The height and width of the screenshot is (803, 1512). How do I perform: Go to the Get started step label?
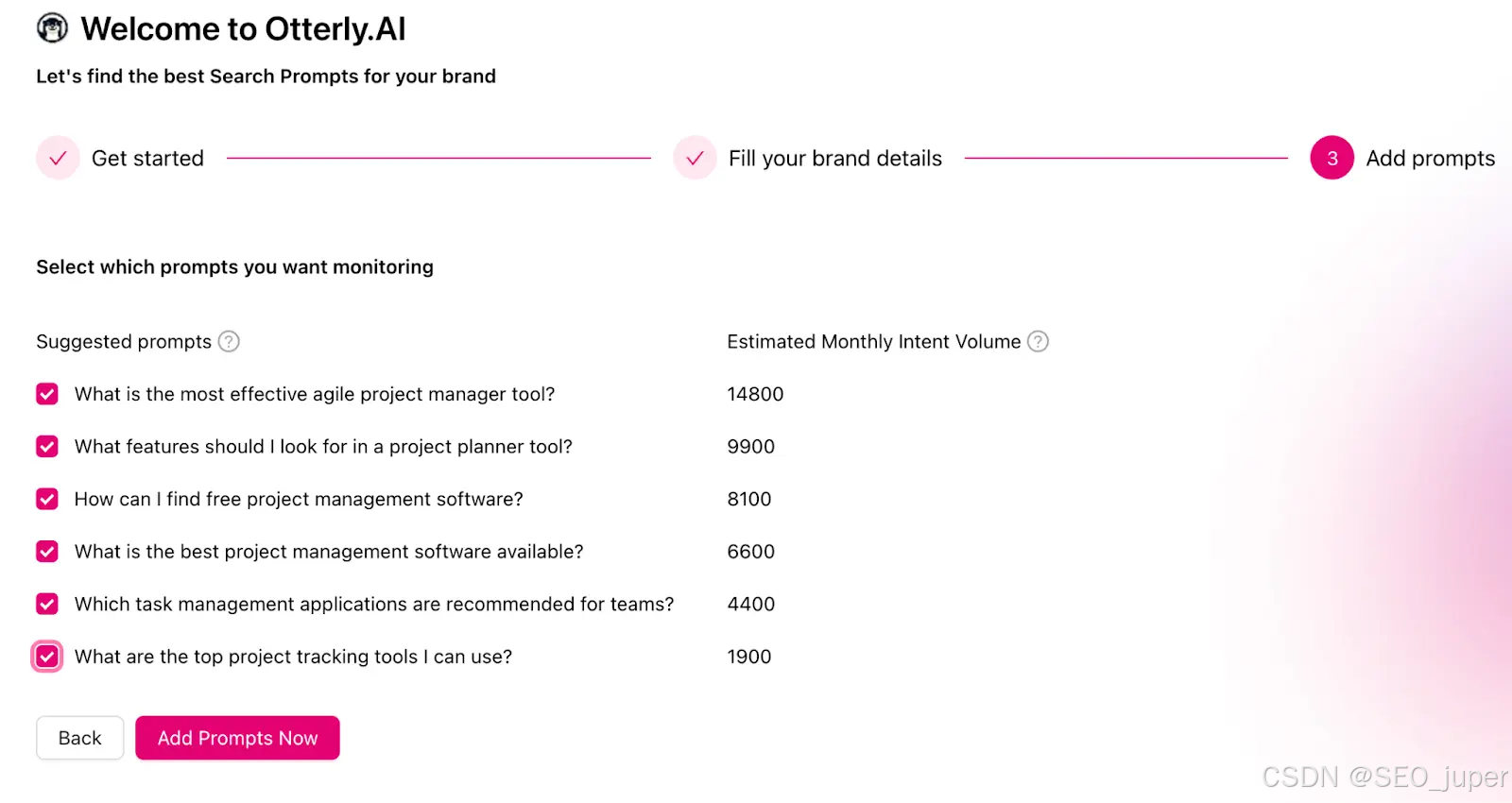pos(147,158)
